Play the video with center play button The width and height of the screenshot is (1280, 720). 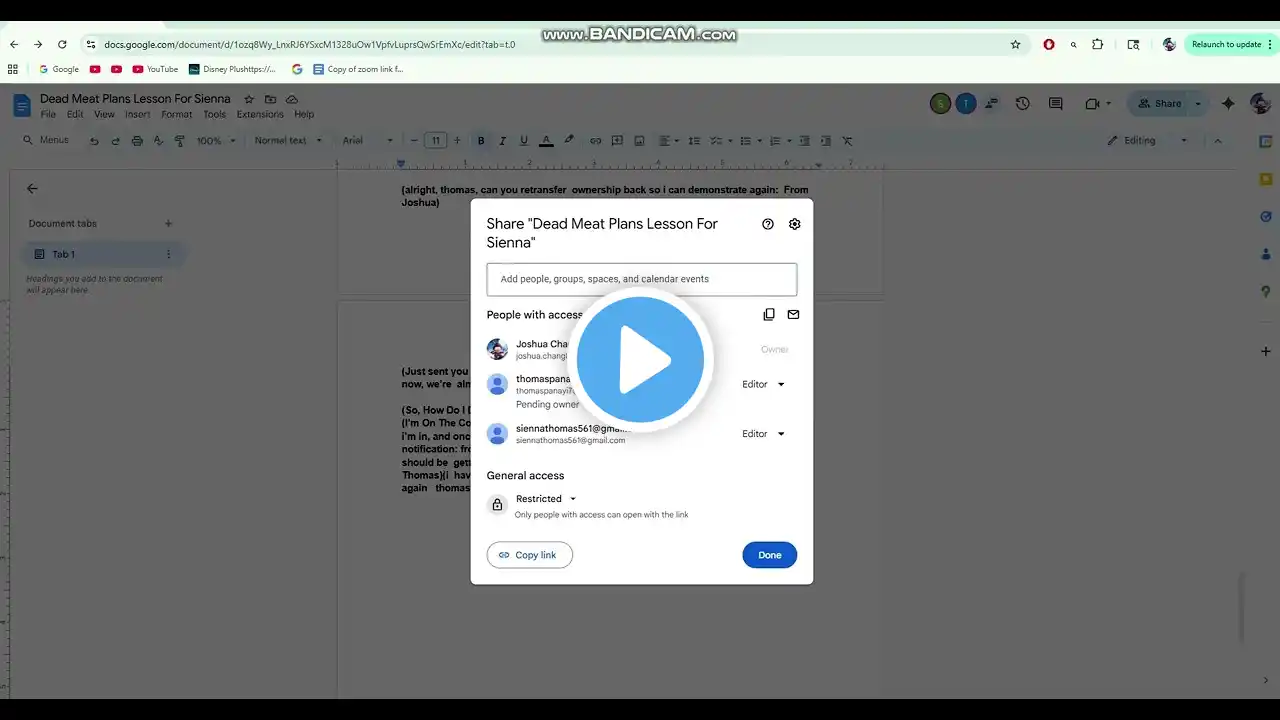pyautogui.click(x=640, y=359)
